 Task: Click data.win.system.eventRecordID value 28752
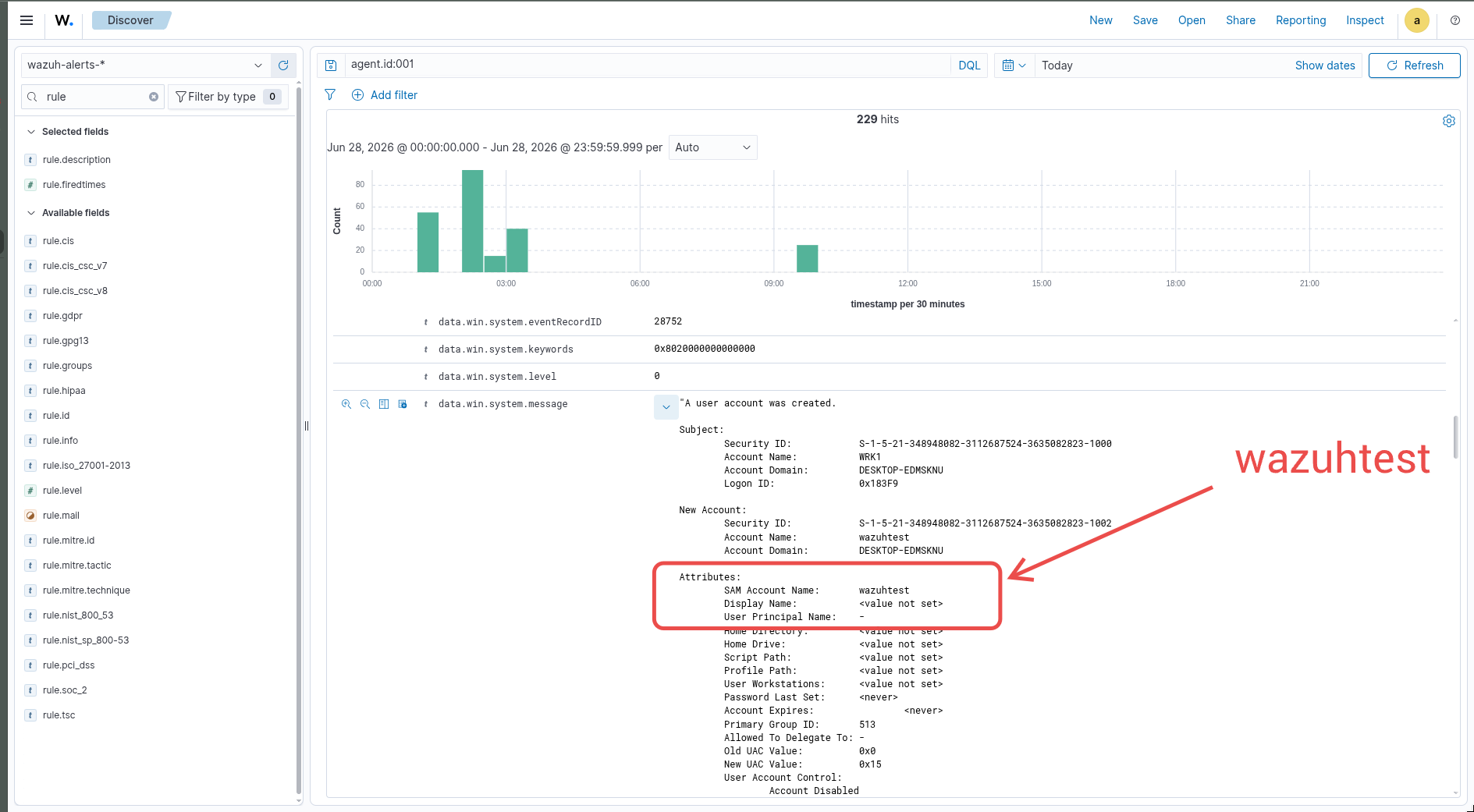668,321
